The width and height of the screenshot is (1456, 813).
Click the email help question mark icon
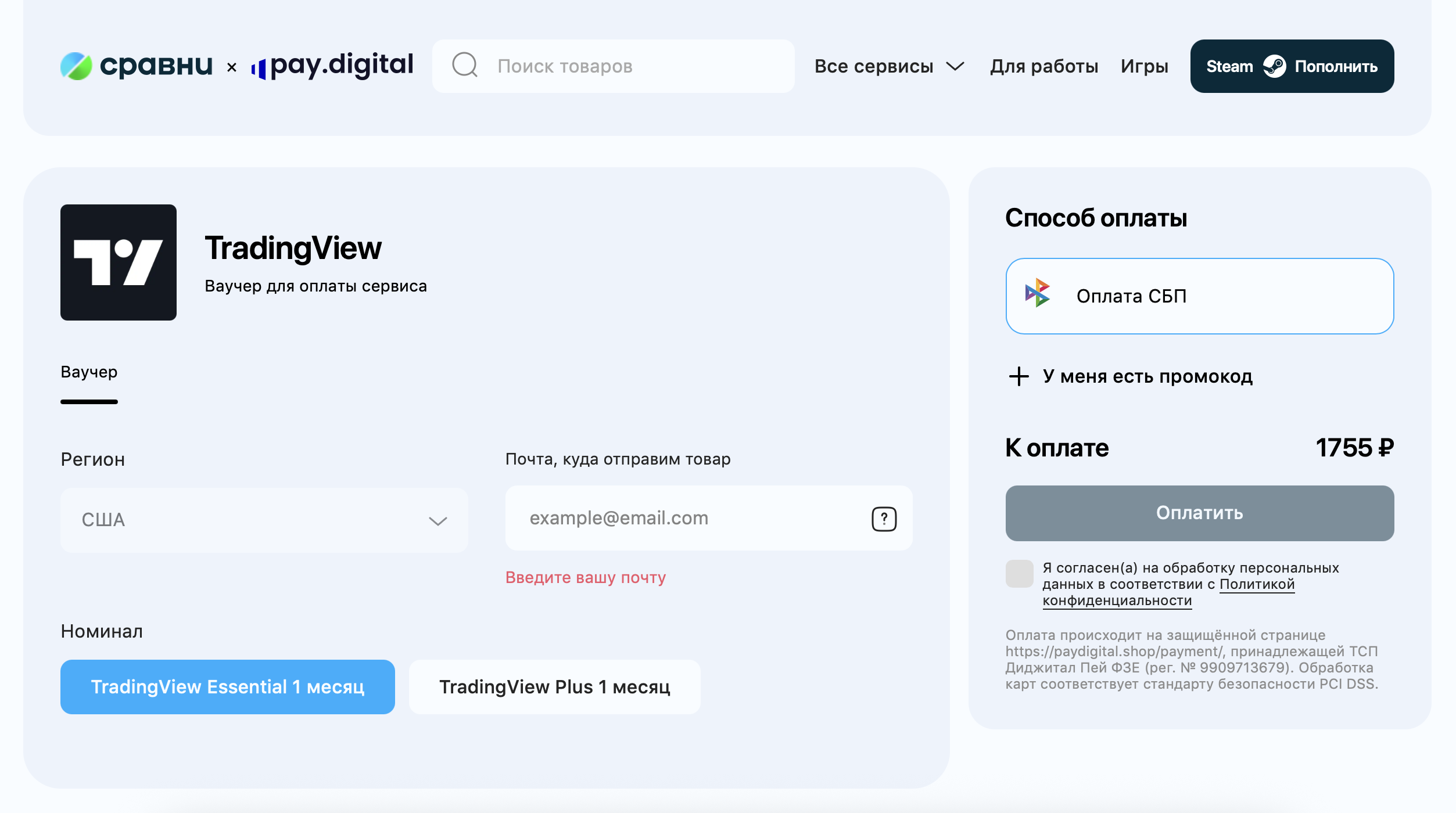click(884, 519)
